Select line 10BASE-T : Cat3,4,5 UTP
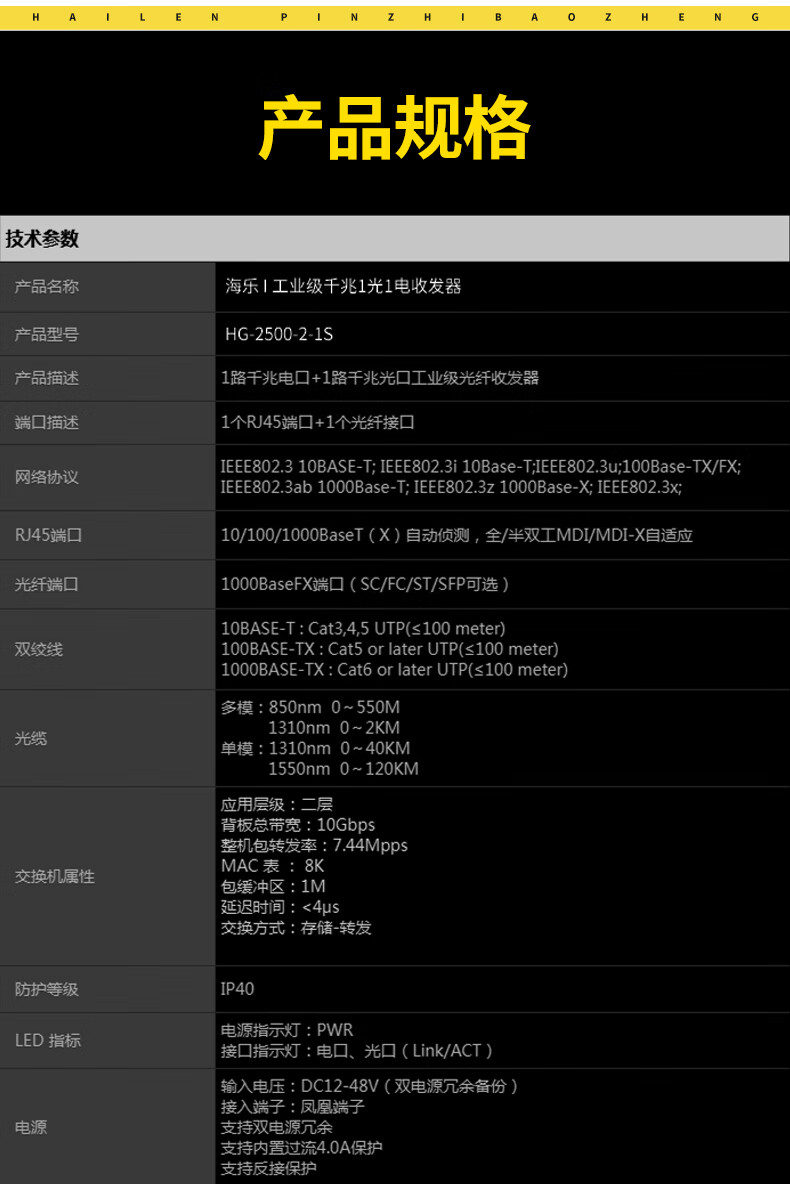The image size is (790, 1184). pyautogui.click(x=363, y=628)
